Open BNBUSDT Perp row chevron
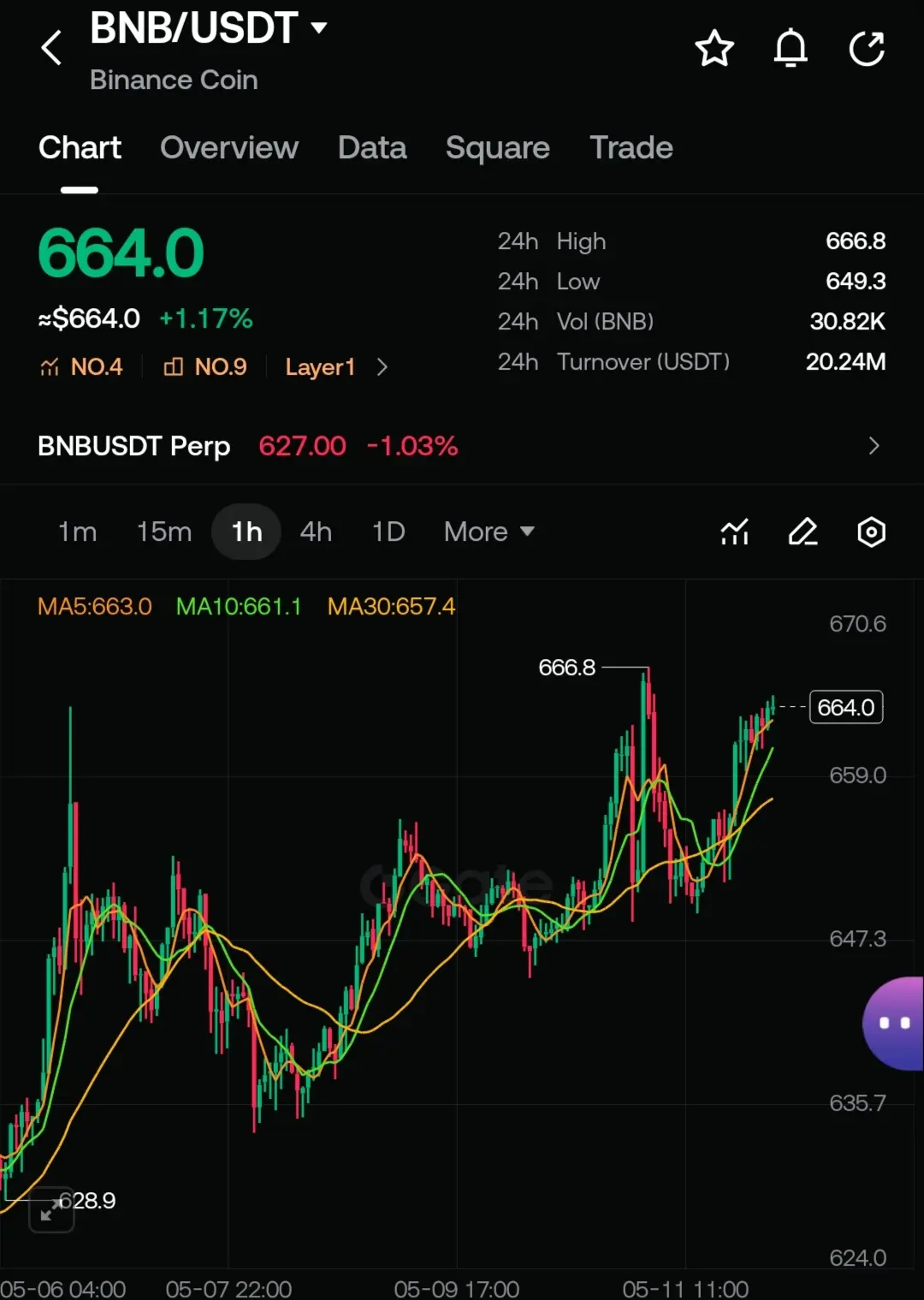 pos(874,446)
